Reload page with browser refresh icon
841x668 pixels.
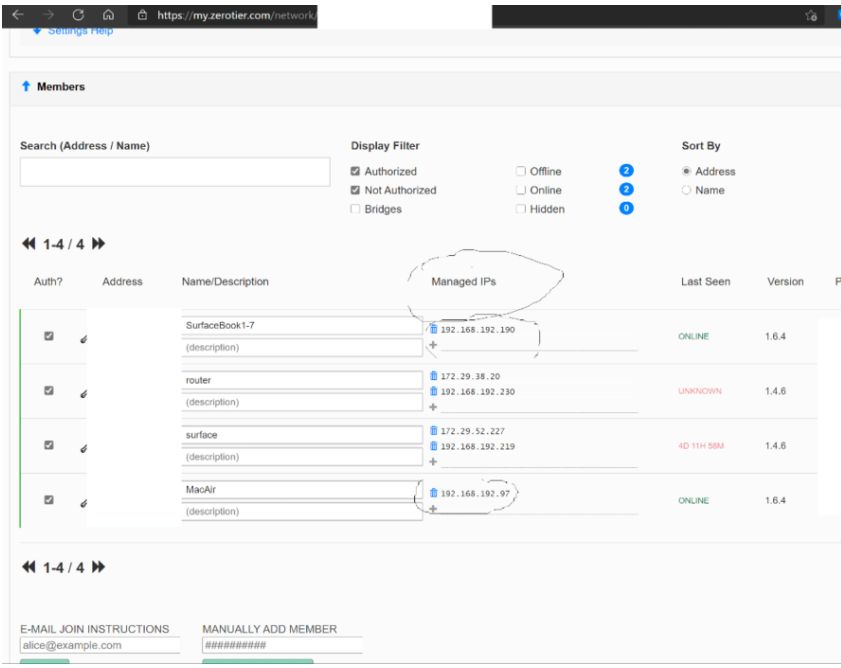pyautogui.click(x=78, y=14)
